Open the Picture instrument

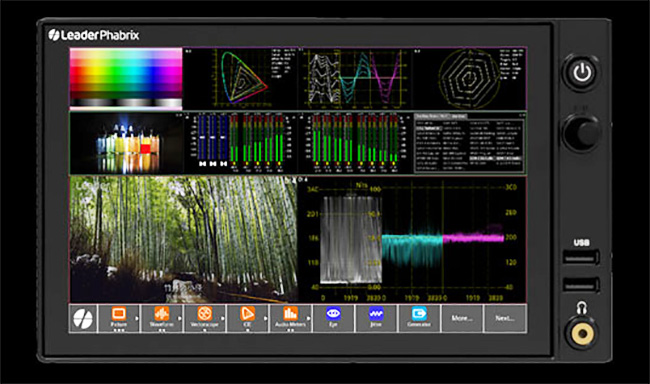pos(119,318)
